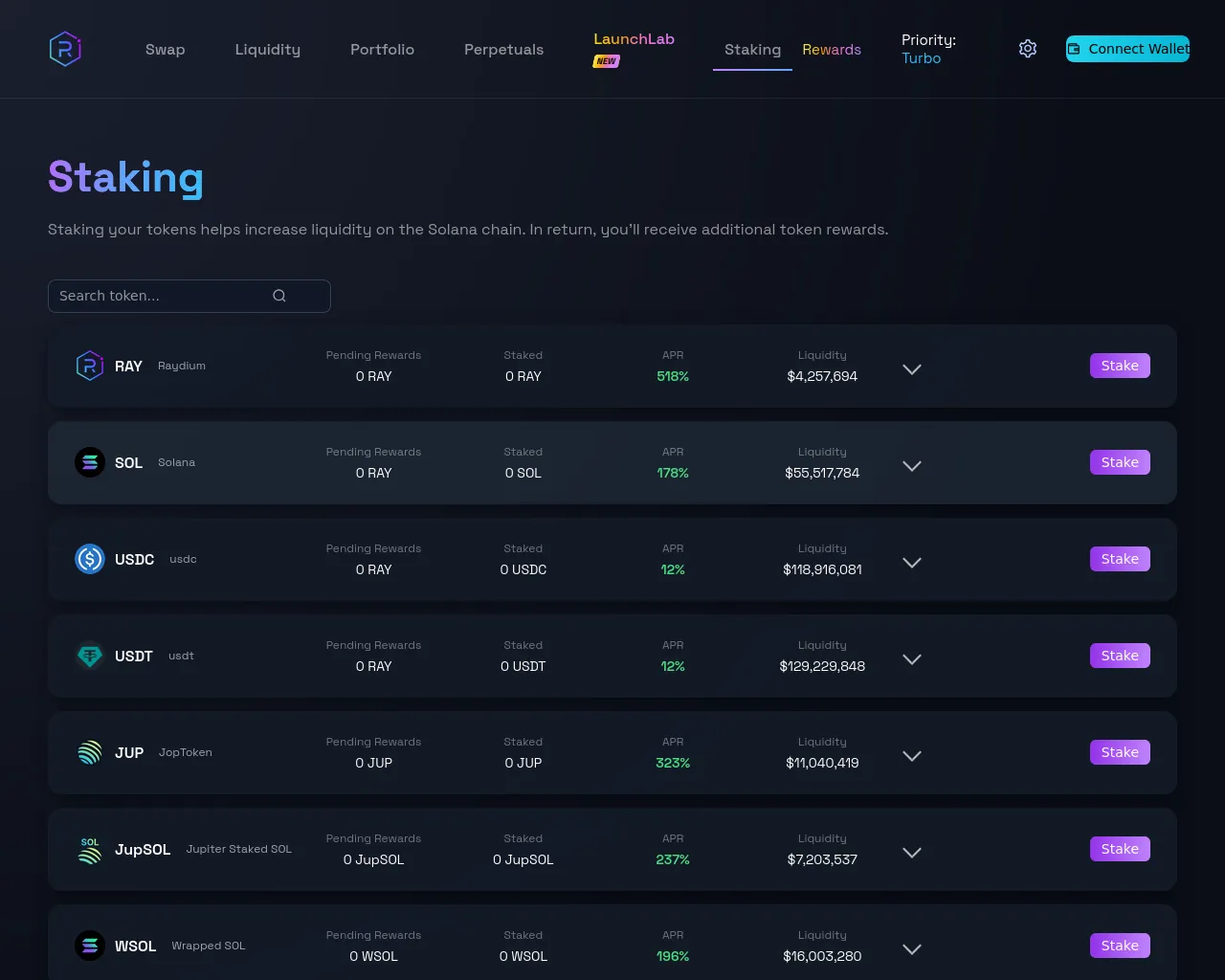Open settings via gear icon
Image resolution: width=1225 pixels, height=980 pixels.
pos(1028,49)
